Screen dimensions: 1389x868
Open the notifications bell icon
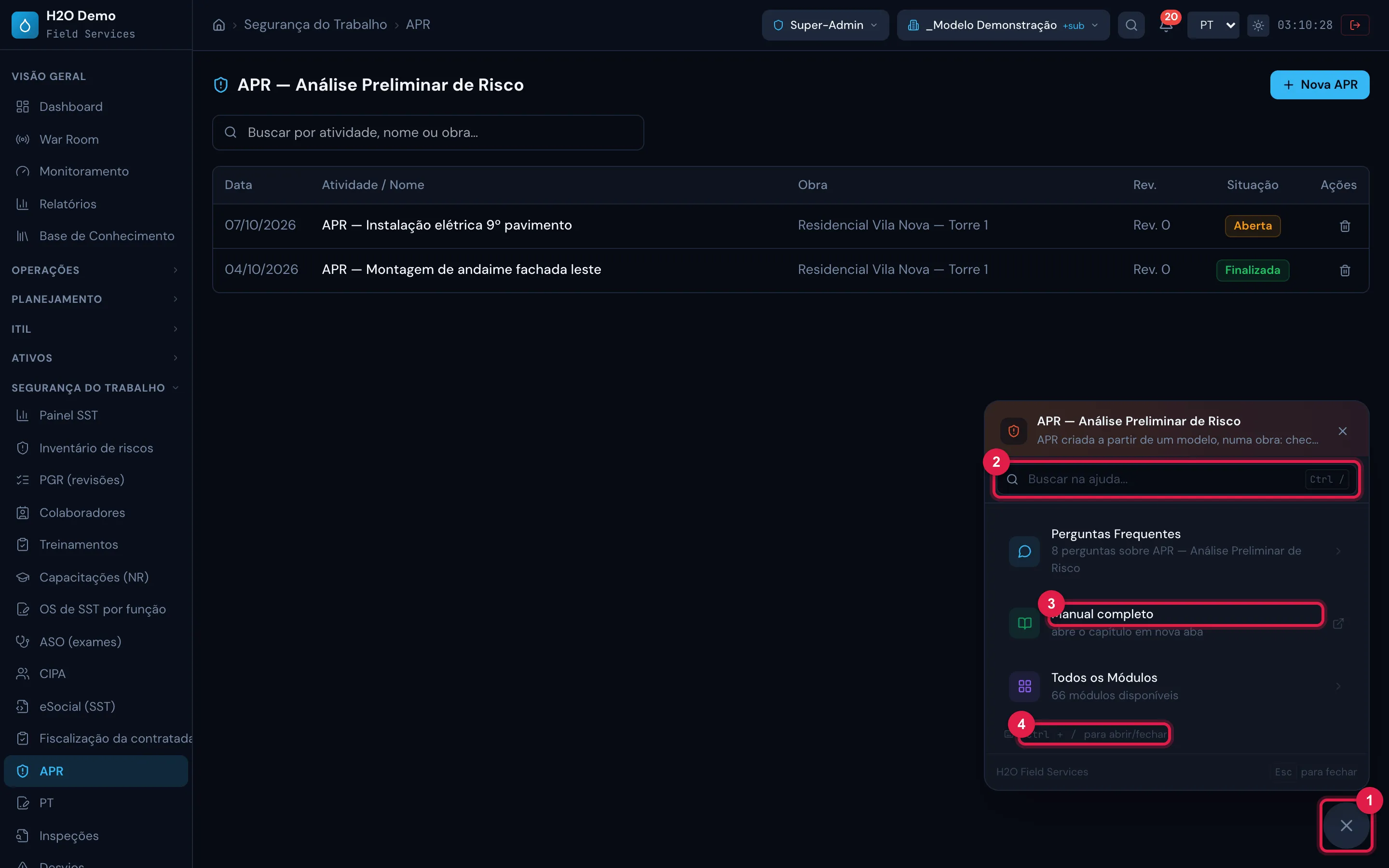point(1166,25)
